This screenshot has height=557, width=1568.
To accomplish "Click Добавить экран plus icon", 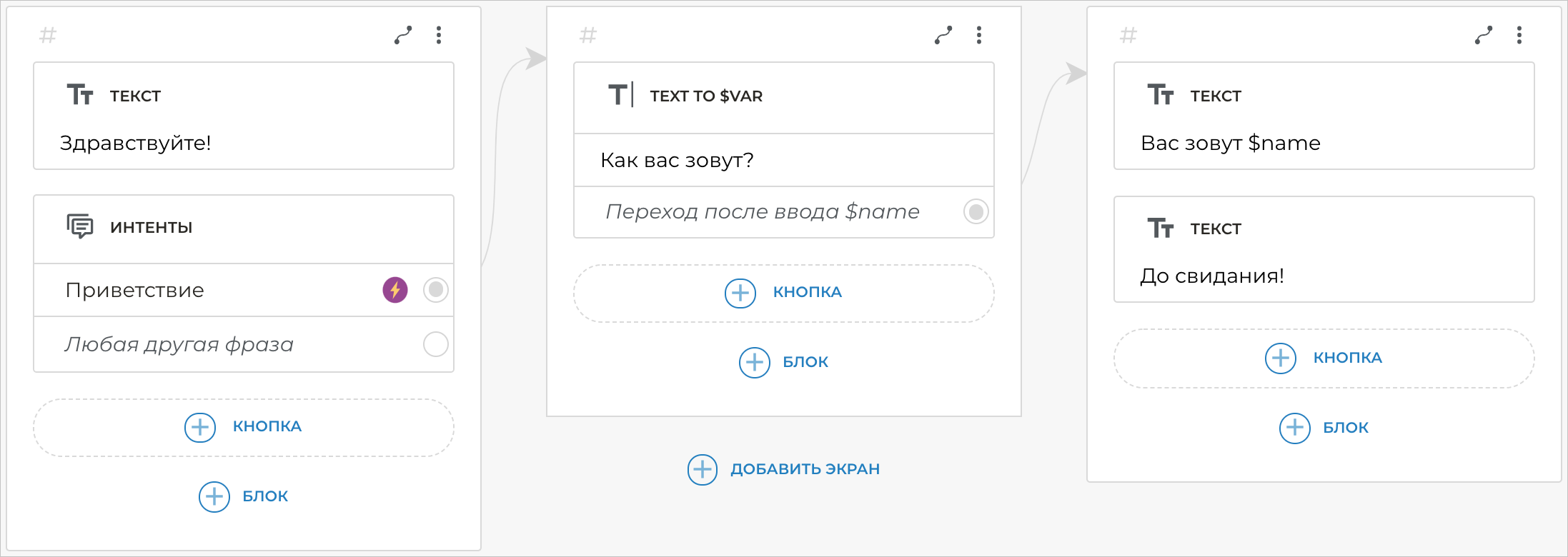I will tap(703, 469).
